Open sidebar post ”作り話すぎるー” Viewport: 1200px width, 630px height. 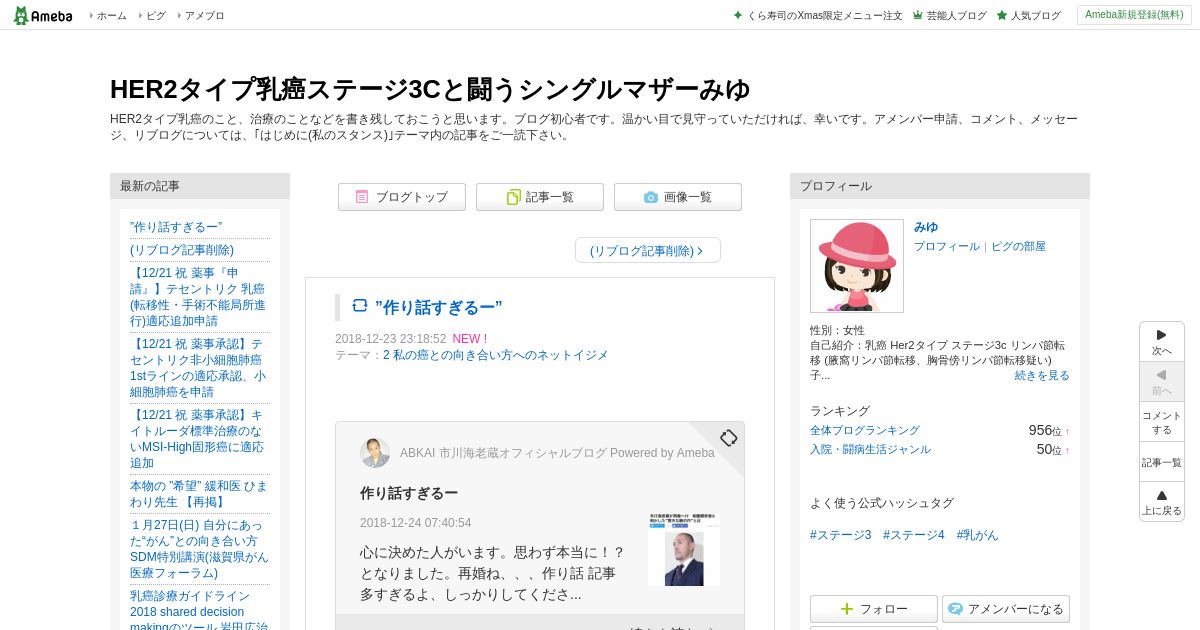click(x=176, y=227)
